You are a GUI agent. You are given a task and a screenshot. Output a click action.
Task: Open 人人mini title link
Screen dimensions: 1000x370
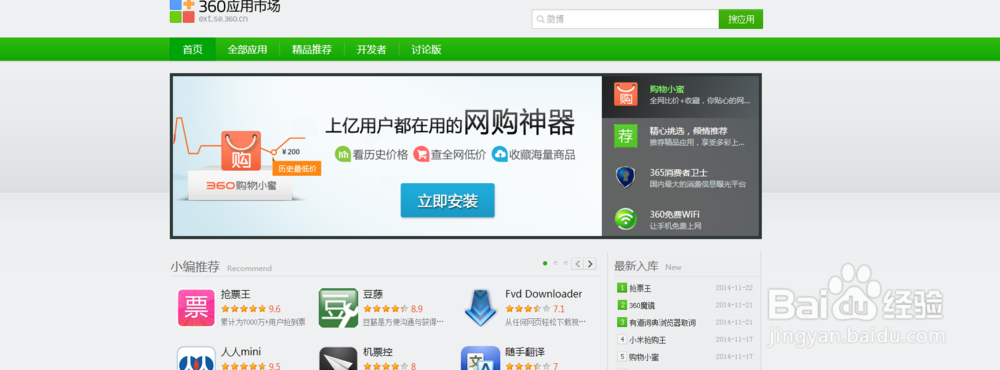(x=240, y=352)
